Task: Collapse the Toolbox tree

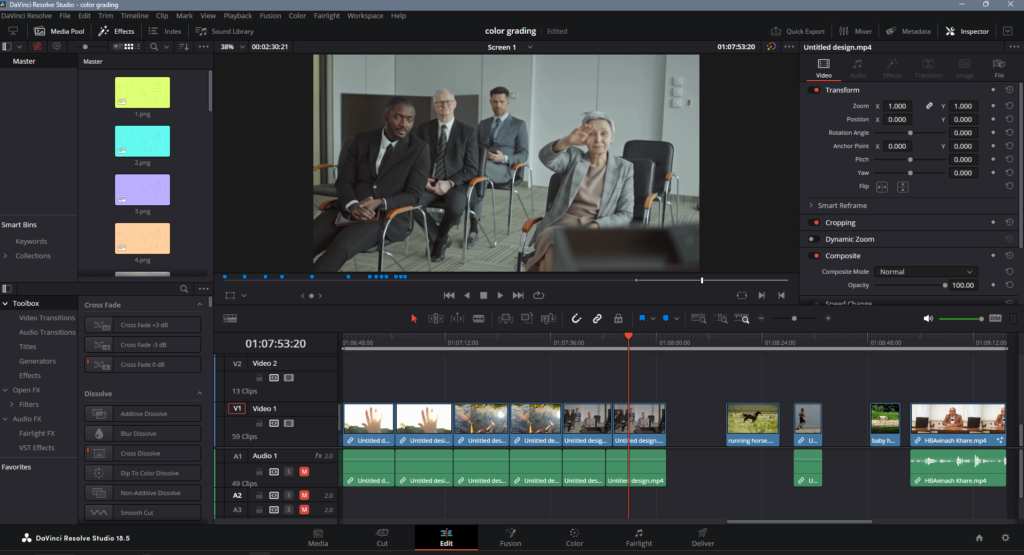Action: pos(5,304)
